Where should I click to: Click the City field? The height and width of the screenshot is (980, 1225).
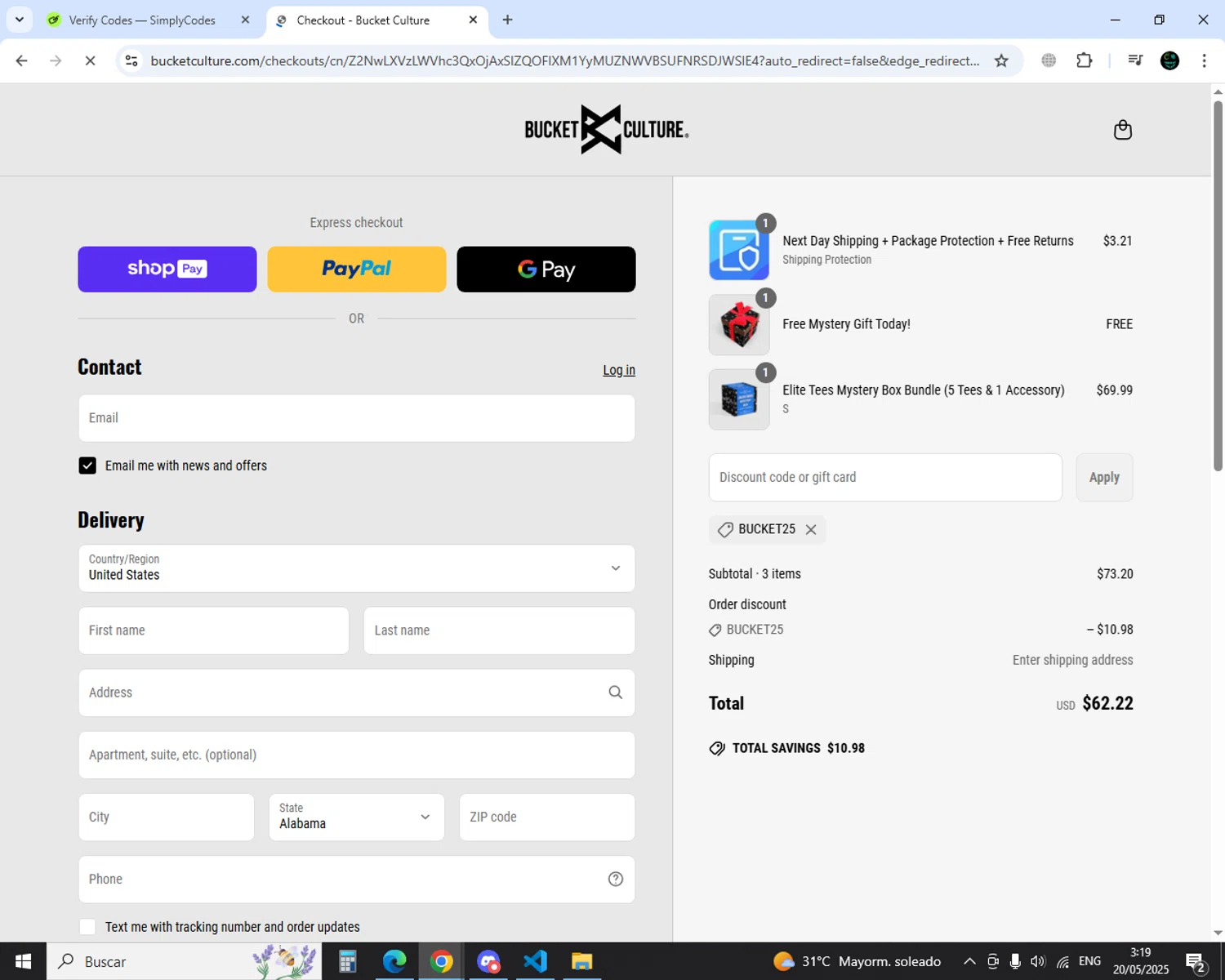pyautogui.click(x=167, y=817)
